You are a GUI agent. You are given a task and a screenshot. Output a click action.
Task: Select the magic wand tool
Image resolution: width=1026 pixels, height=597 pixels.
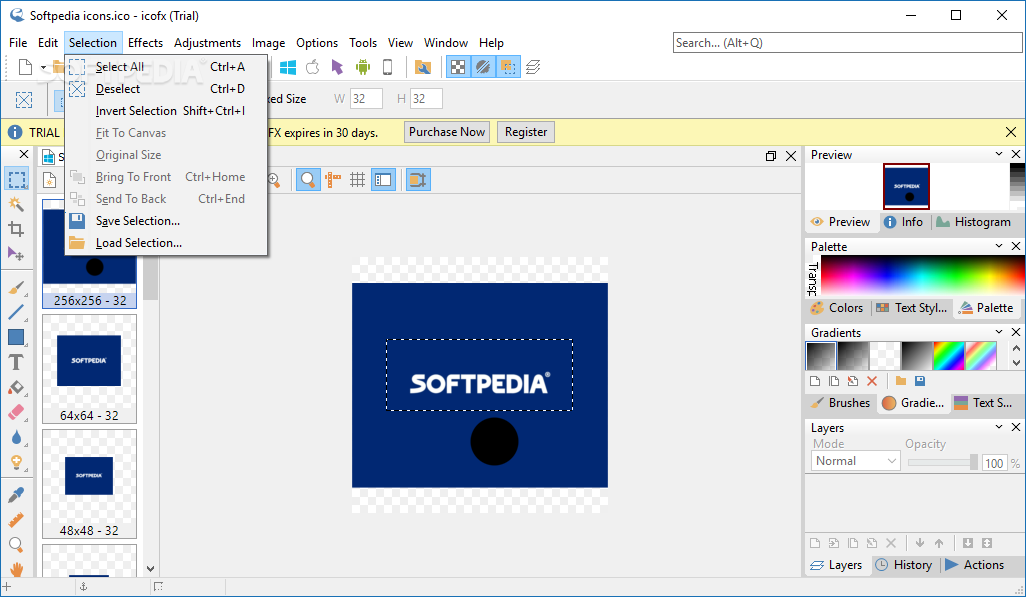[x=16, y=204]
